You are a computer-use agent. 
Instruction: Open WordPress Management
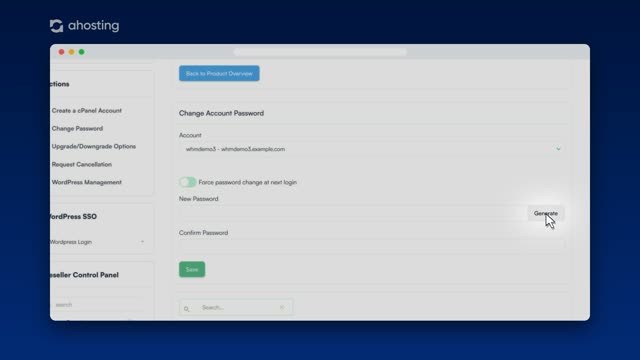point(87,182)
